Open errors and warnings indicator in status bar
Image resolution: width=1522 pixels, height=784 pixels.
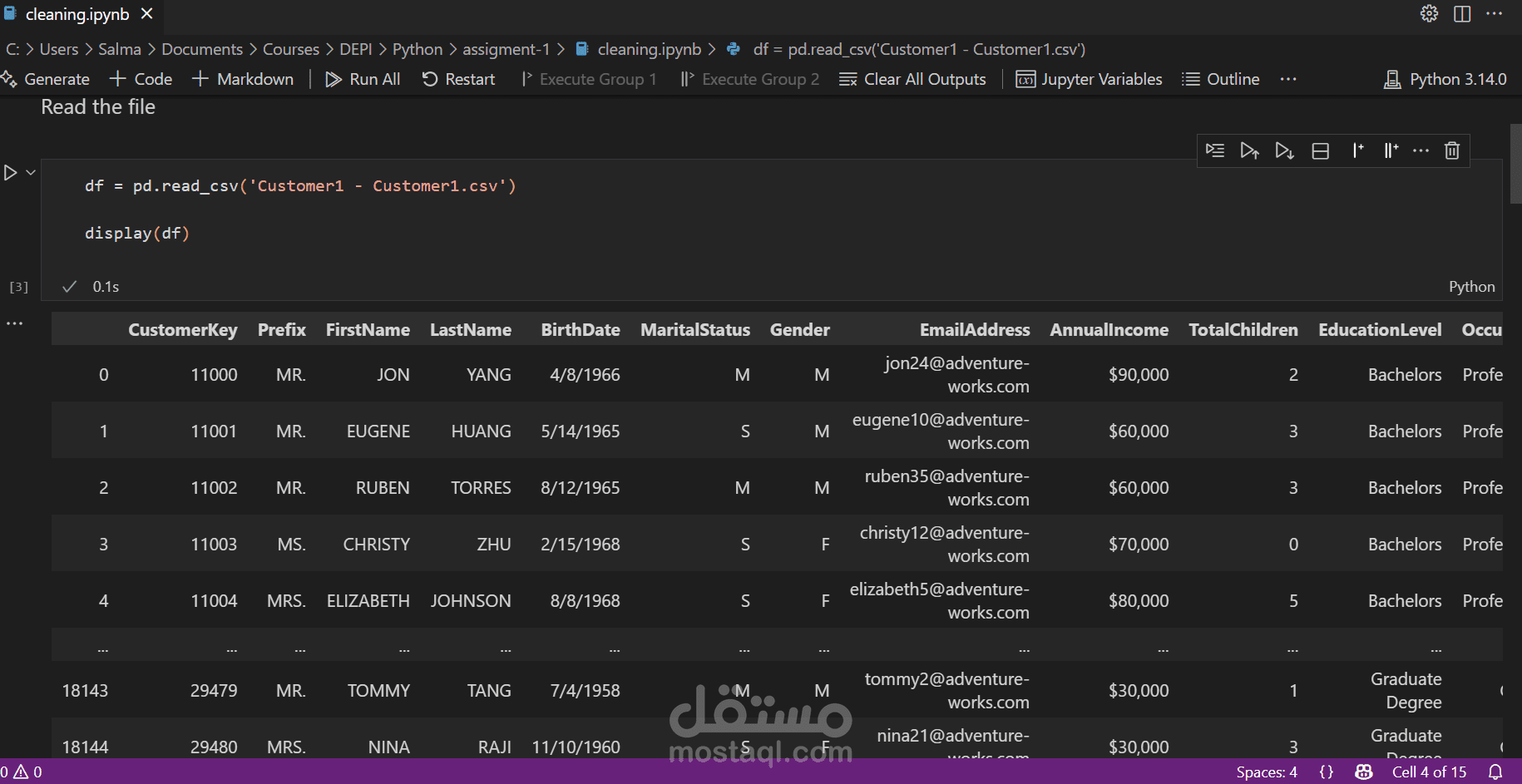tap(22, 772)
